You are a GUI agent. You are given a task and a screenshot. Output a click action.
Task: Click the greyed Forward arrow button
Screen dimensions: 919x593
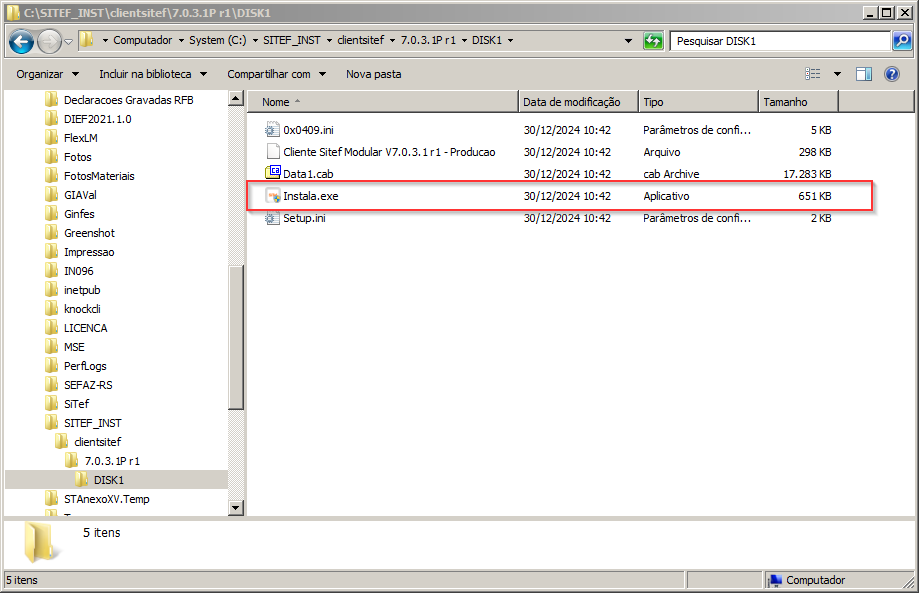click(x=49, y=42)
